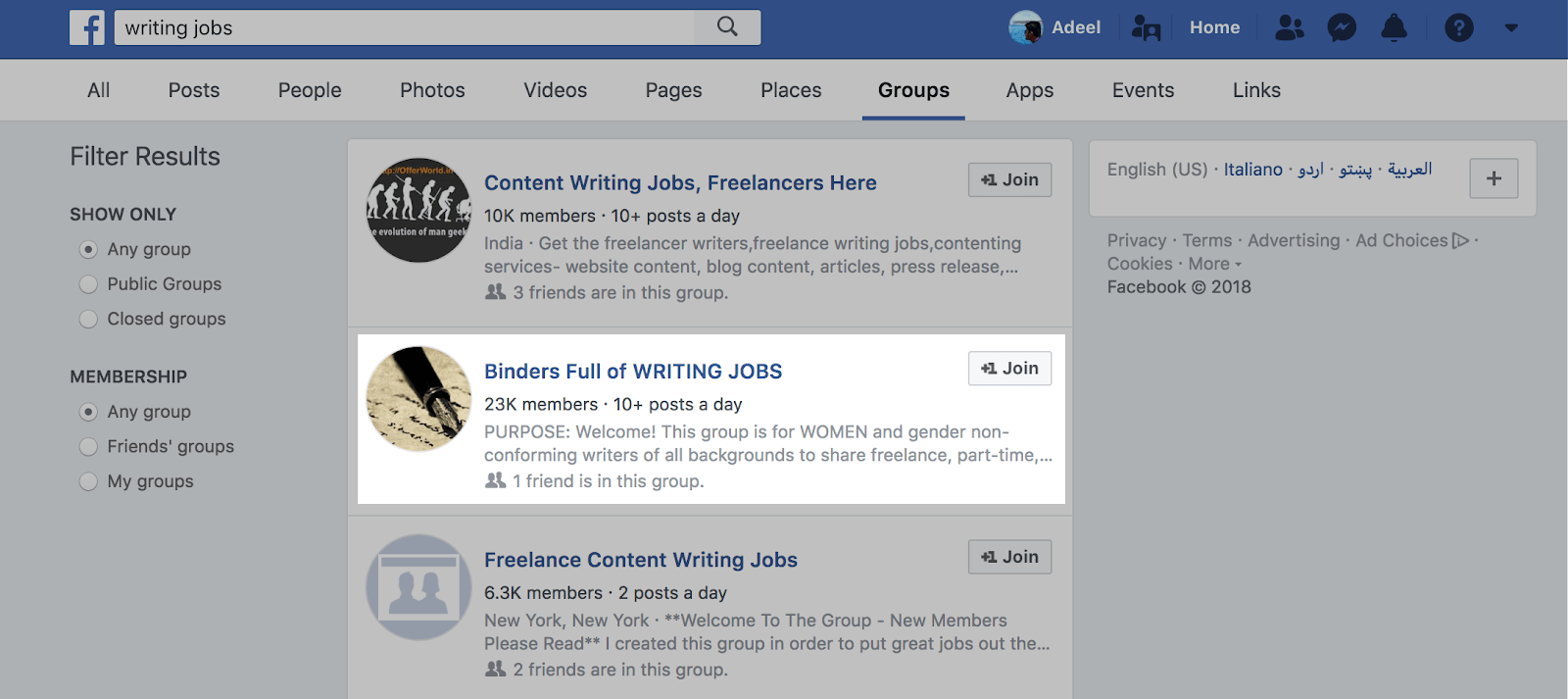
Task: Click the Facebook logo icon
Action: [87, 27]
